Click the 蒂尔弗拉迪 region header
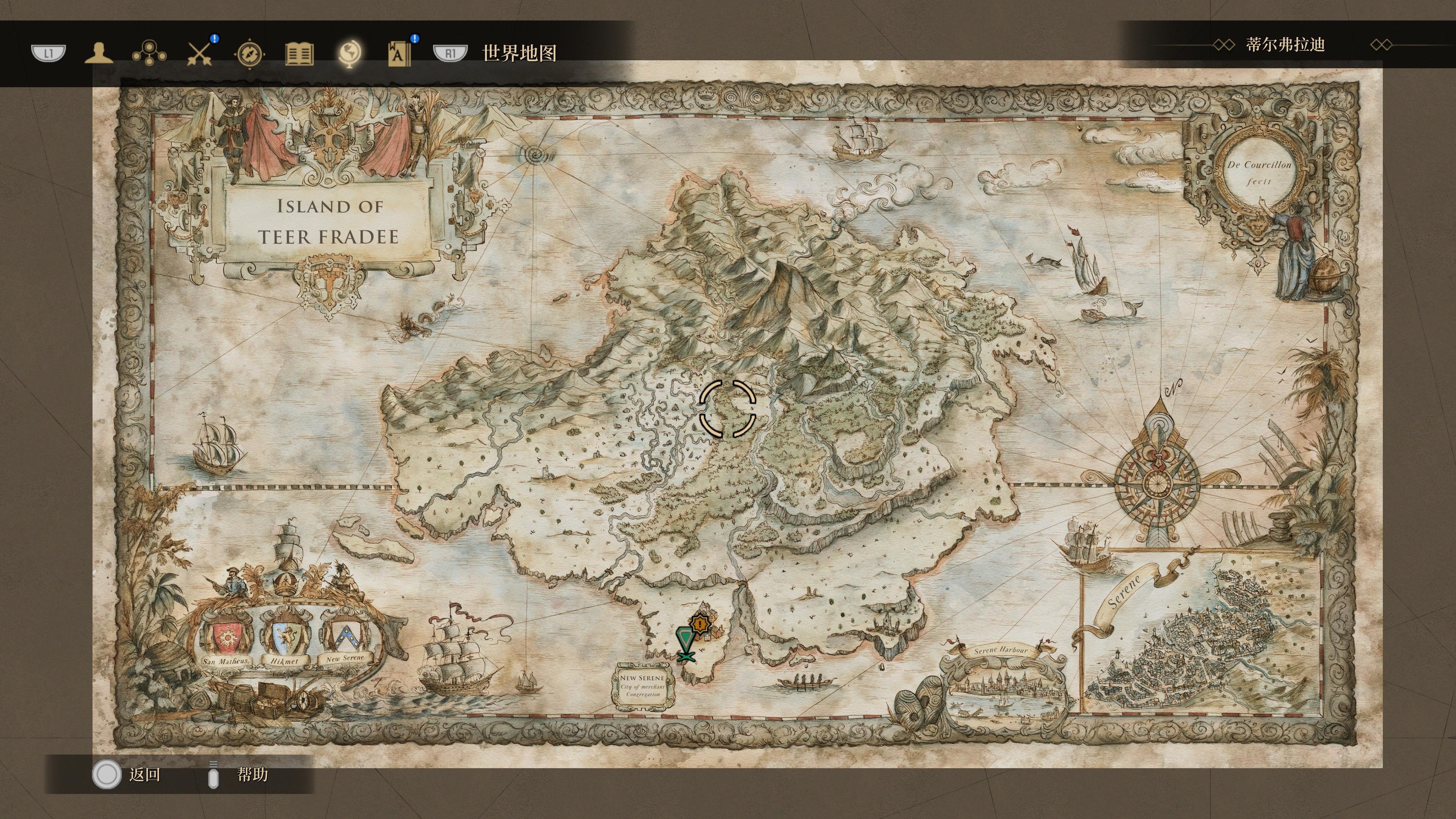1456x819 pixels. 1285,45
